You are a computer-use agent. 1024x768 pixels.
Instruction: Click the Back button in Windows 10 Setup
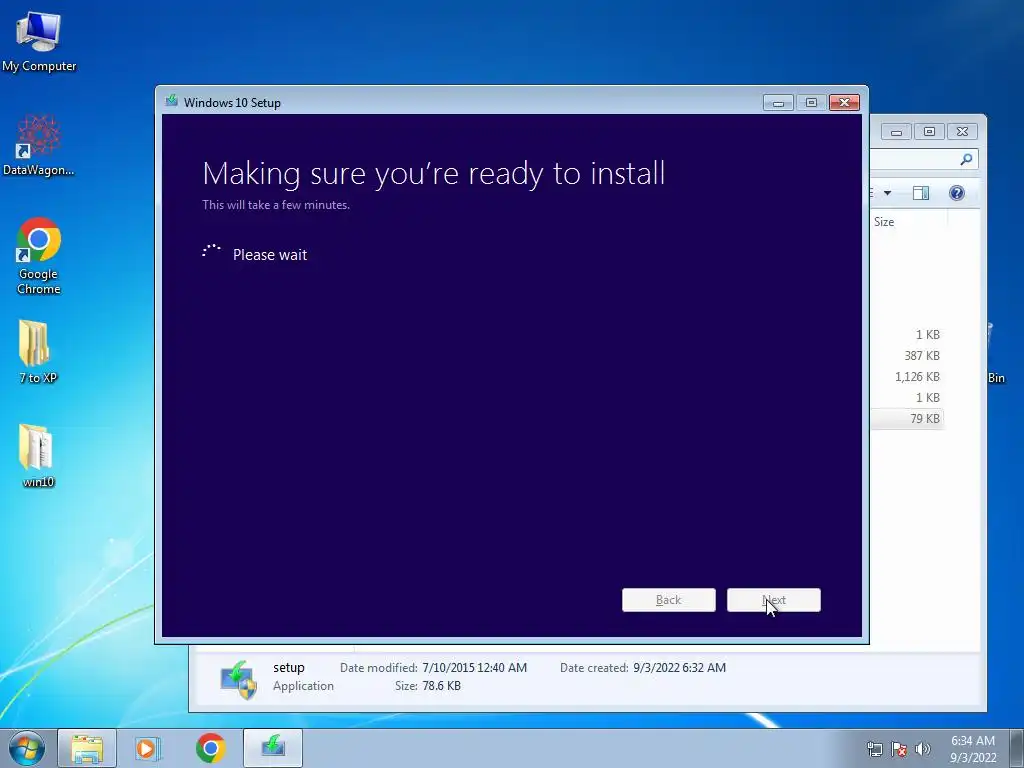[669, 600]
